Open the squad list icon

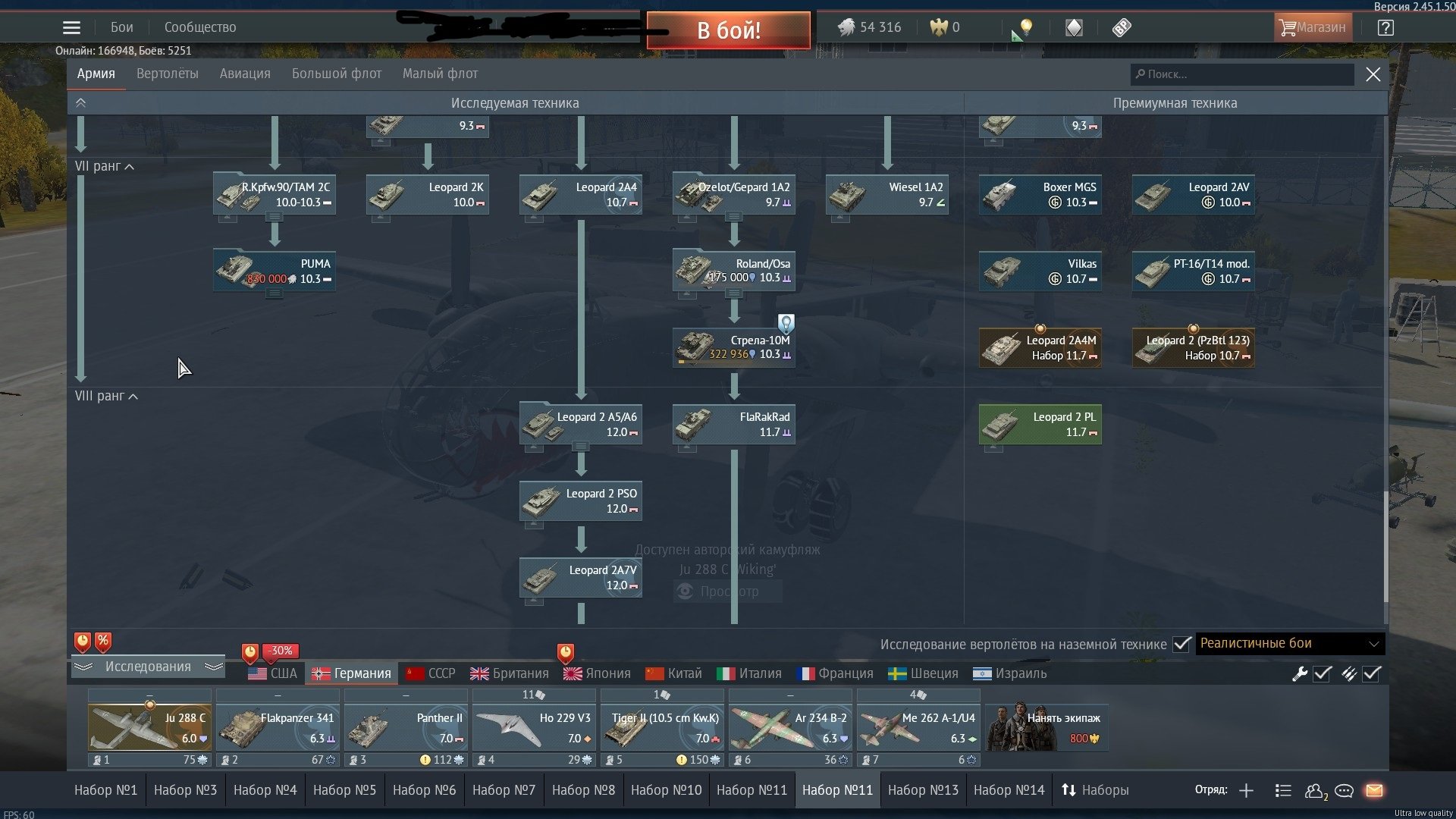pos(1283,790)
